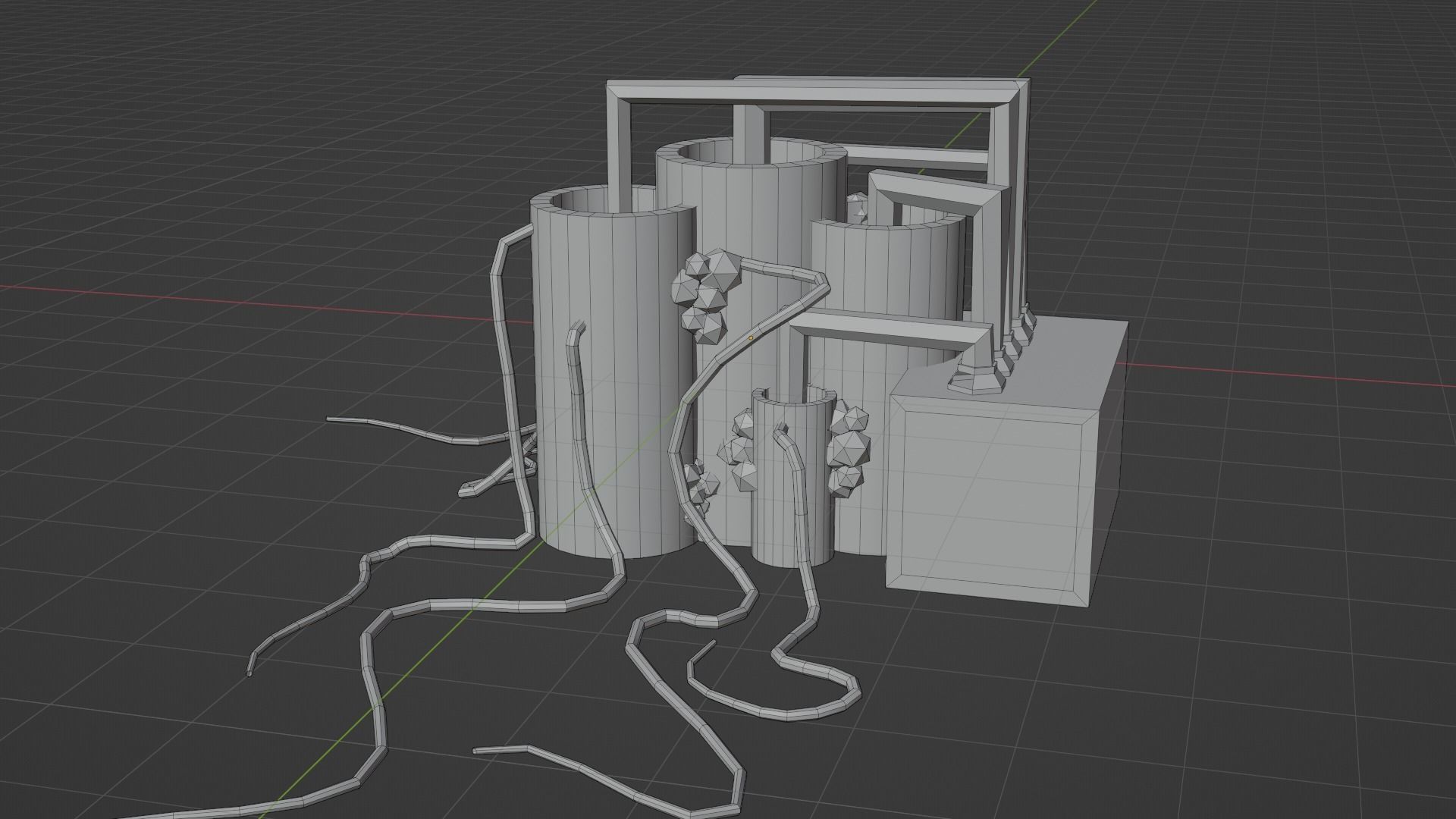Click the tiny icosphere behind the tall cylinder
Image resolution: width=1456 pixels, height=819 pixels.
point(858,202)
